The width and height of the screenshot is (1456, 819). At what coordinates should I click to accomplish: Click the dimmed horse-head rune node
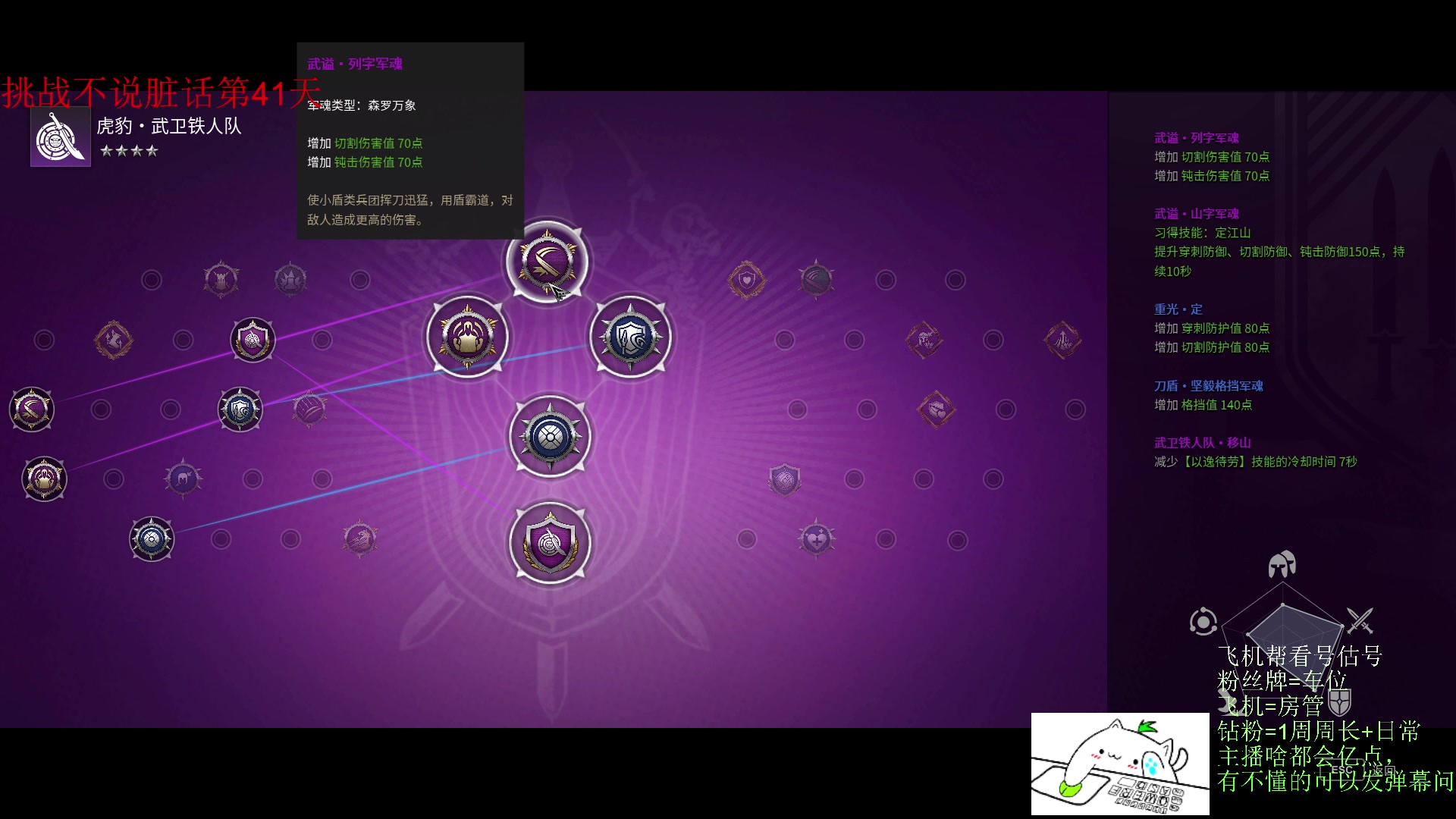tap(183, 479)
